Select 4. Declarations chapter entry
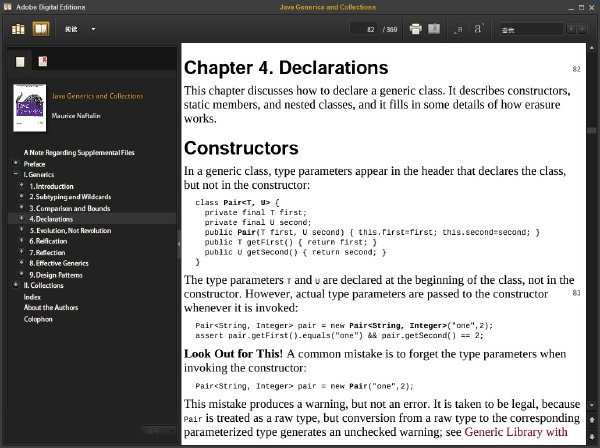Image resolution: width=600 pixels, height=448 pixels. [x=51, y=219]
